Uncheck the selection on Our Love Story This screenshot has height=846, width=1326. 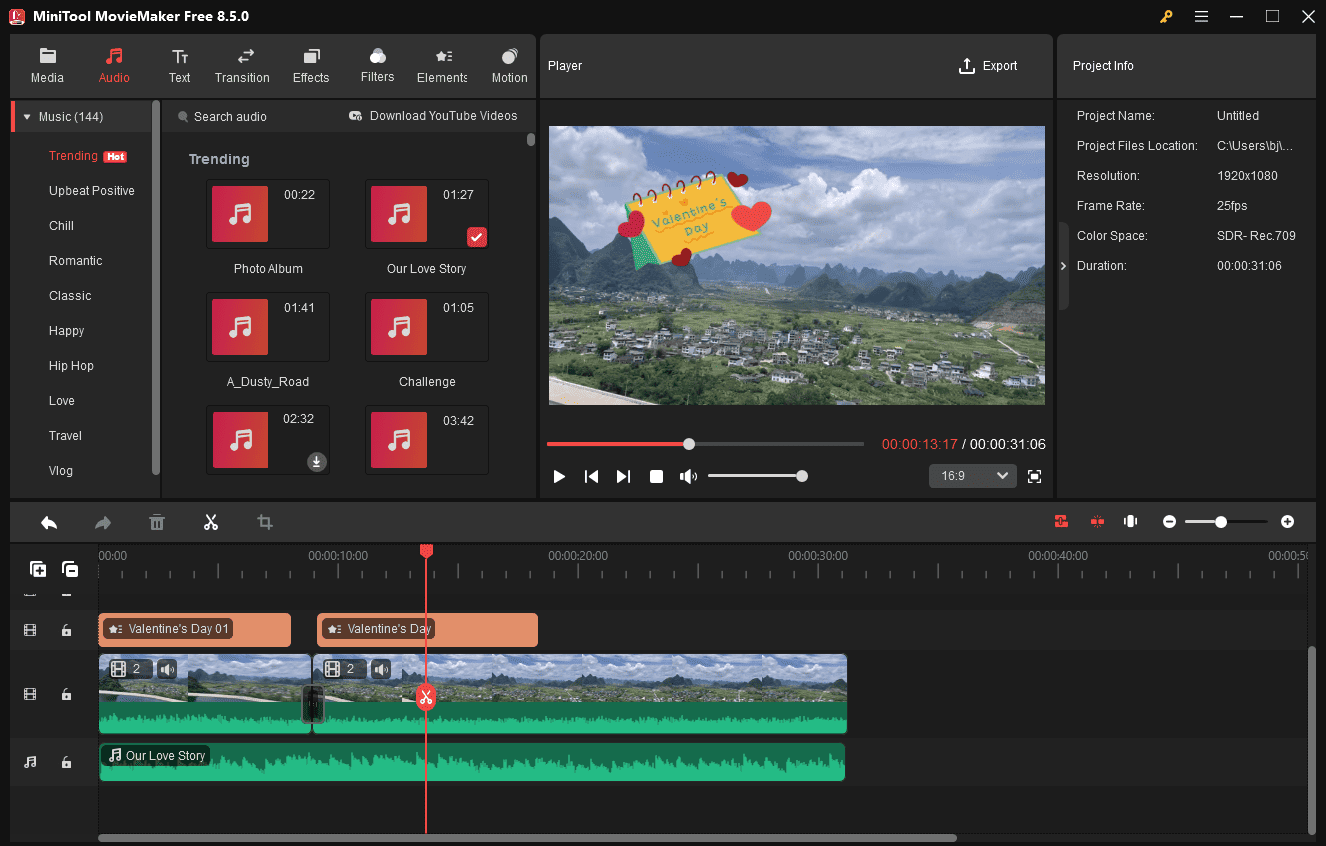tap(477, 237)
